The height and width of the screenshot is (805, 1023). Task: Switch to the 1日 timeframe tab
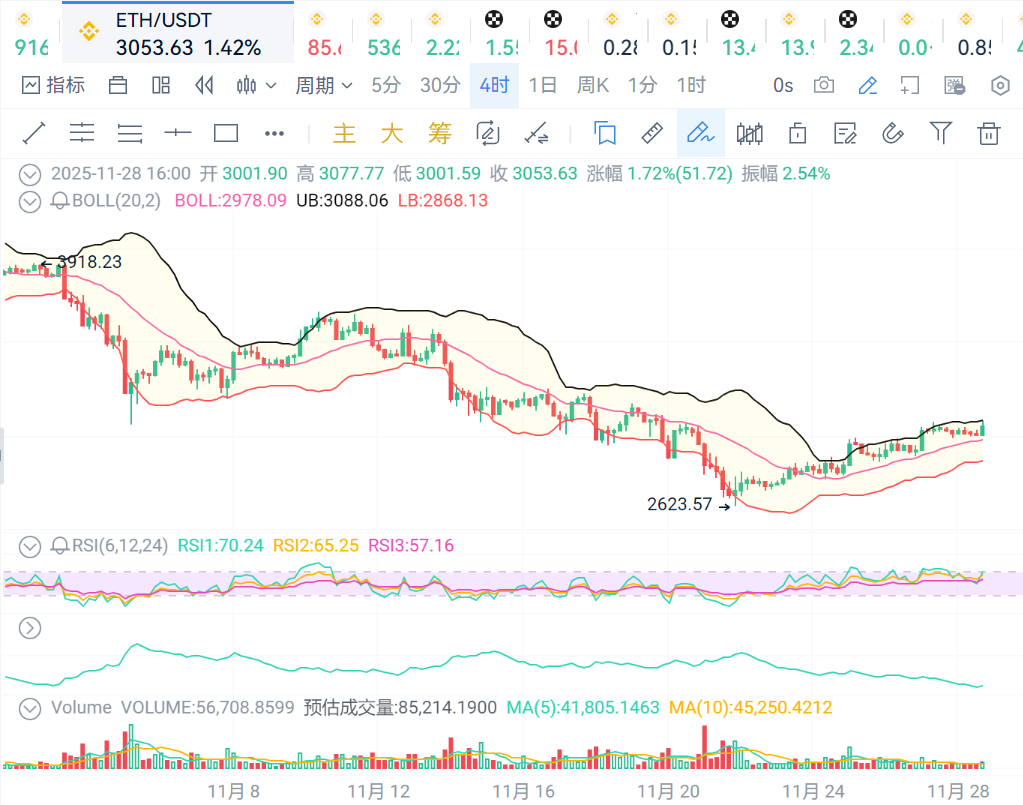click(x=542, y=86)
